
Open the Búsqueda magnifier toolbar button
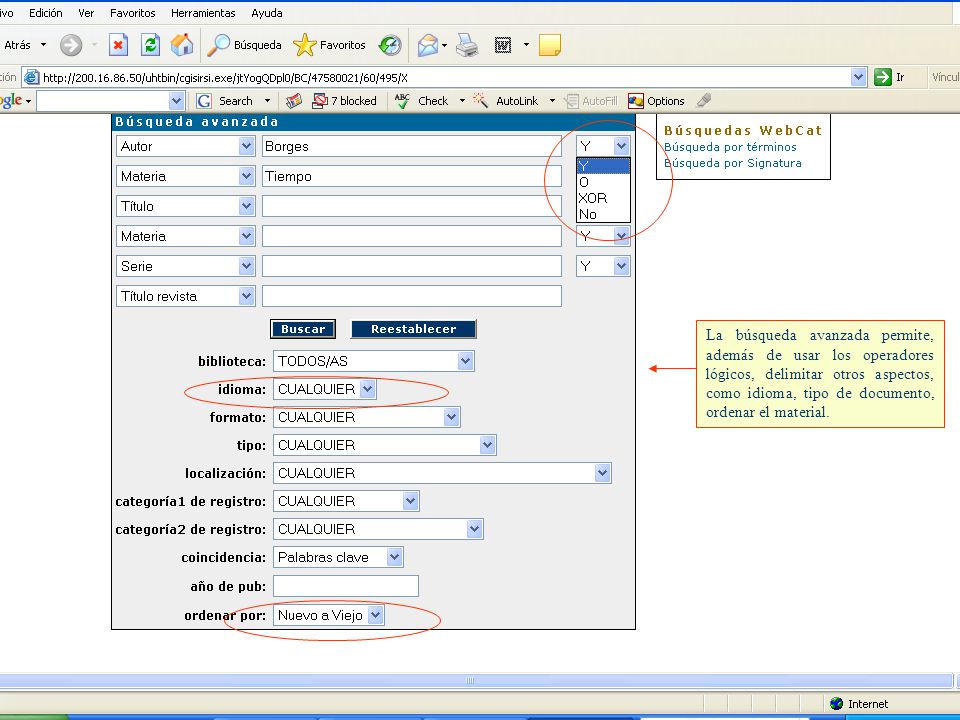point(244,45)
